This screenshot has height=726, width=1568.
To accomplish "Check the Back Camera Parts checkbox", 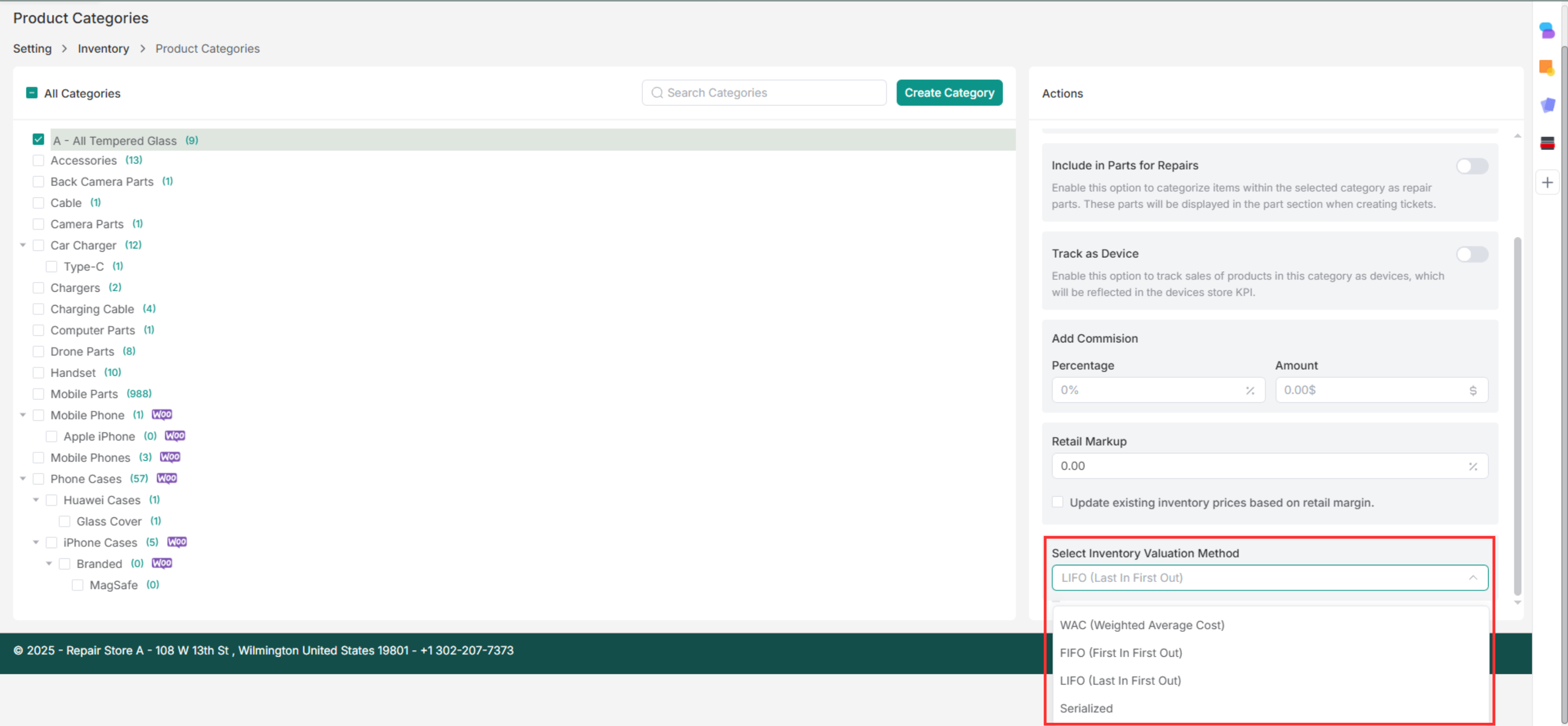I will point(39,181).
